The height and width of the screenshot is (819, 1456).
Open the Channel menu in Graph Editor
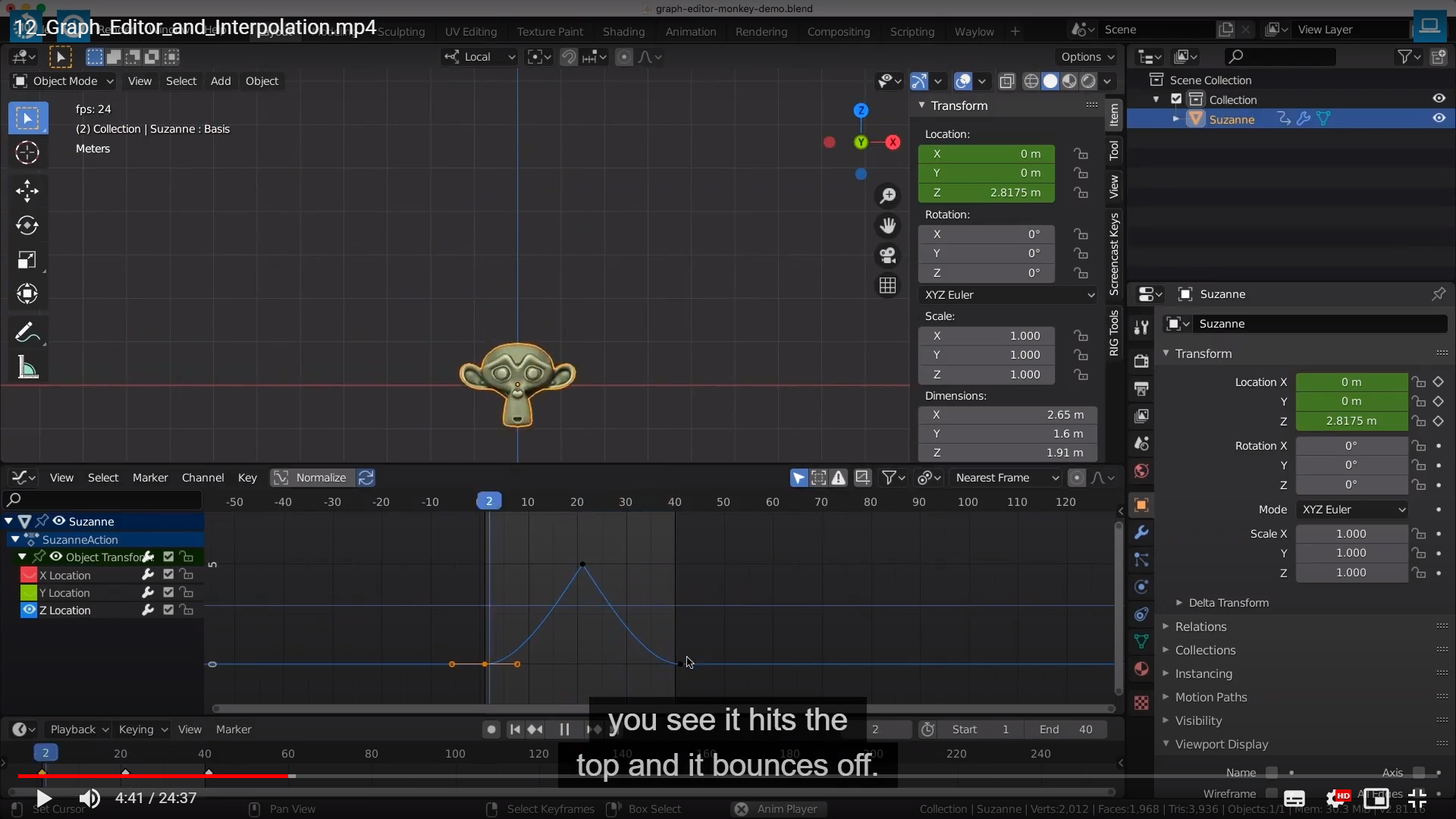(202, 478)
